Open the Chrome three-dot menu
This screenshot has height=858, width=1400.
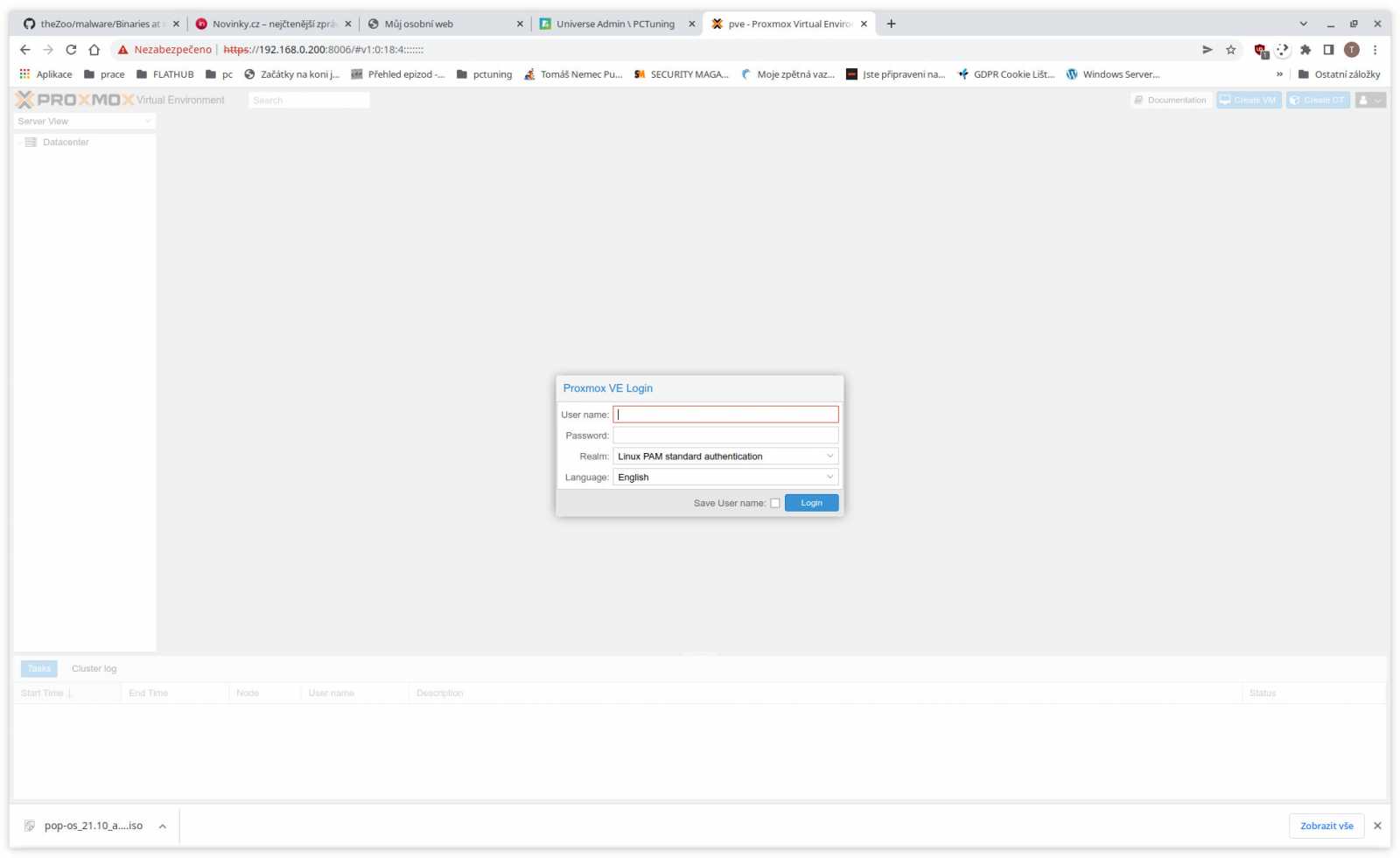tap(1375, 50)
